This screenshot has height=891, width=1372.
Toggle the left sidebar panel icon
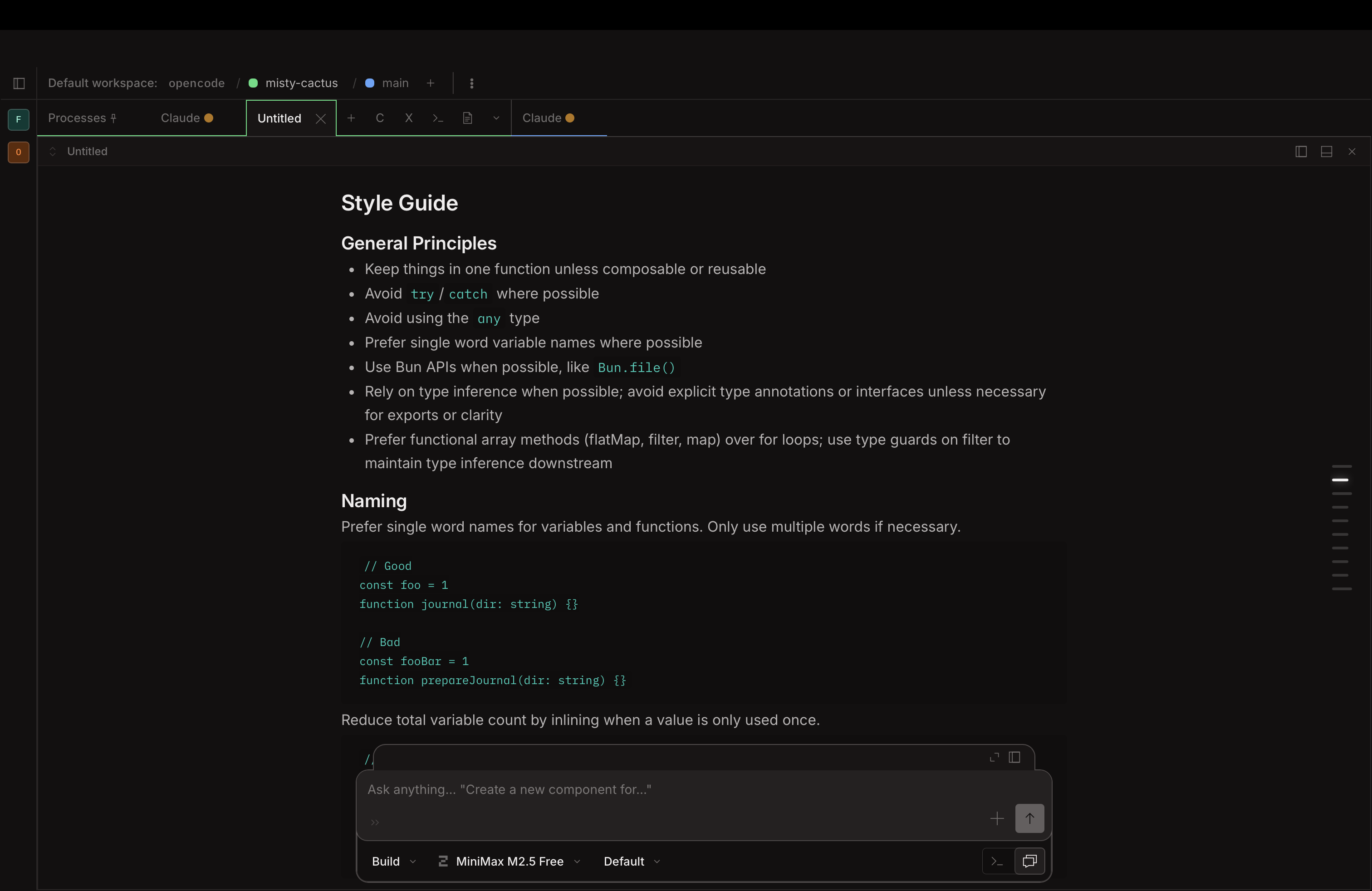click(x=19, y=83)
